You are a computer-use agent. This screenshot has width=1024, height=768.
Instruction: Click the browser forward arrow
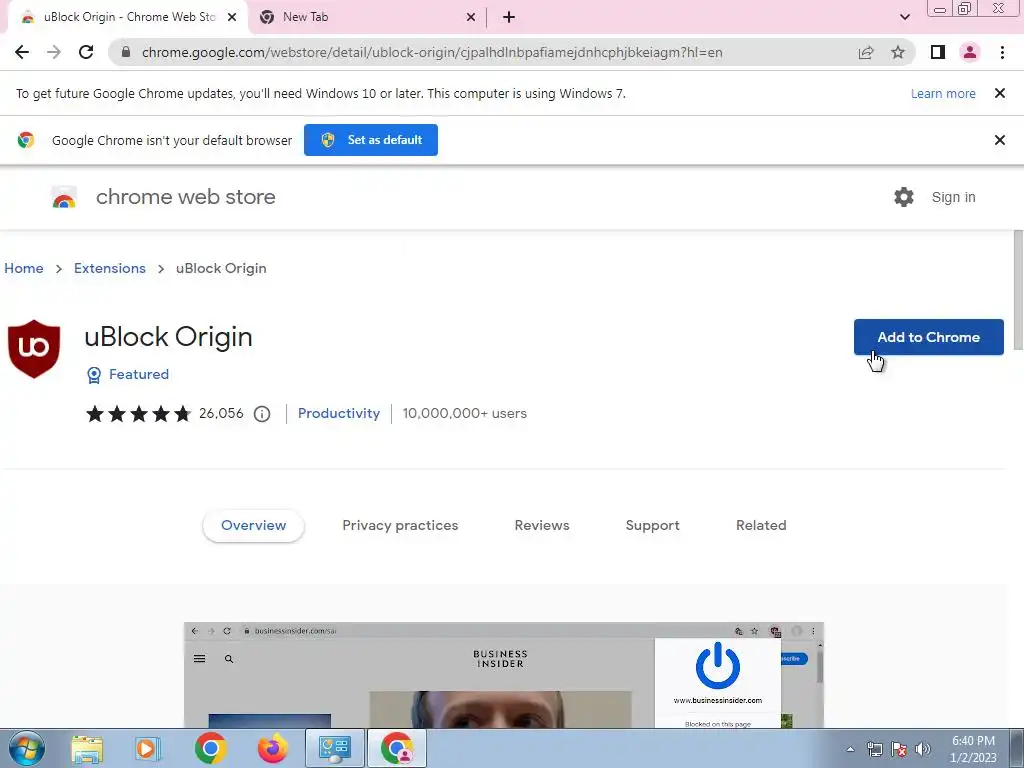pyautogui.click(x=54, y=52)
